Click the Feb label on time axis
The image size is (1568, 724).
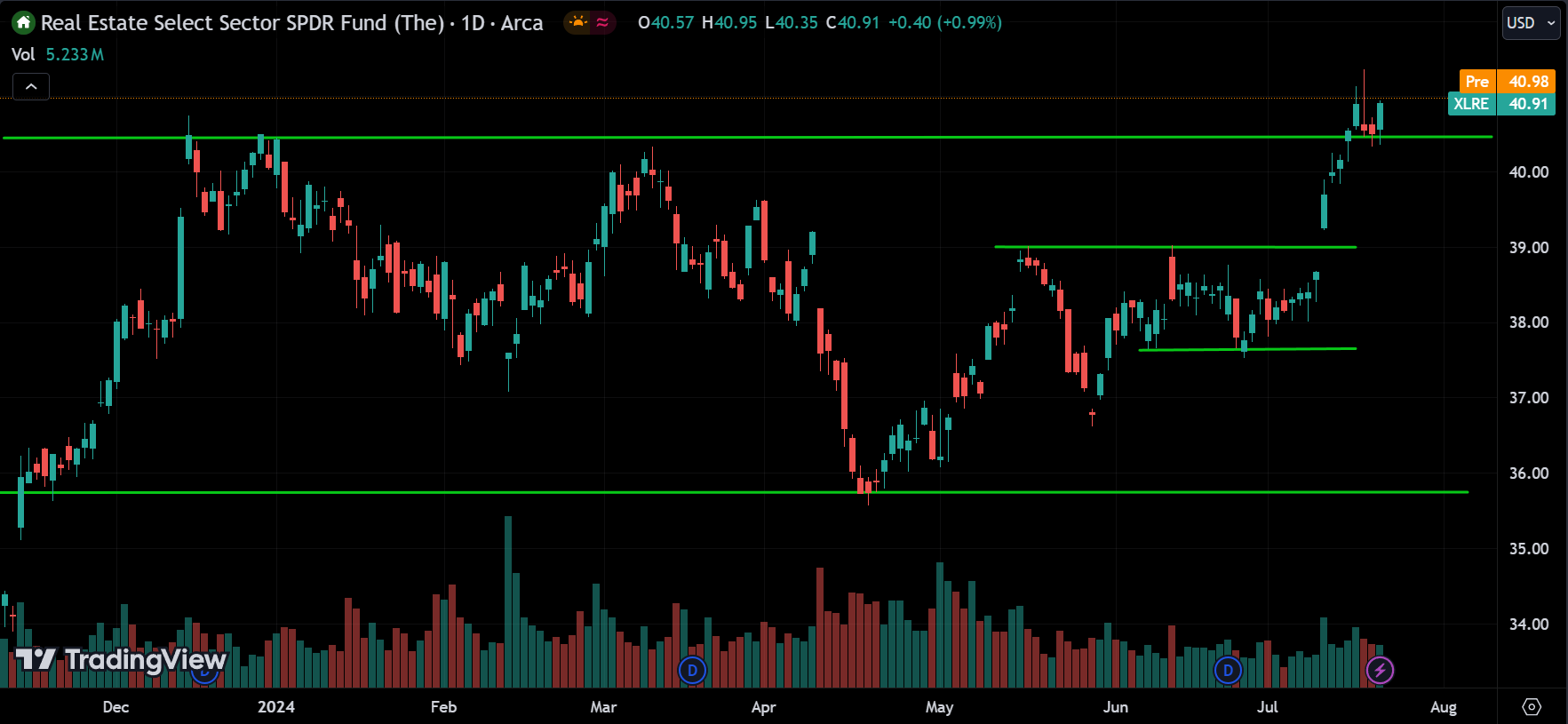pos(443,707)
